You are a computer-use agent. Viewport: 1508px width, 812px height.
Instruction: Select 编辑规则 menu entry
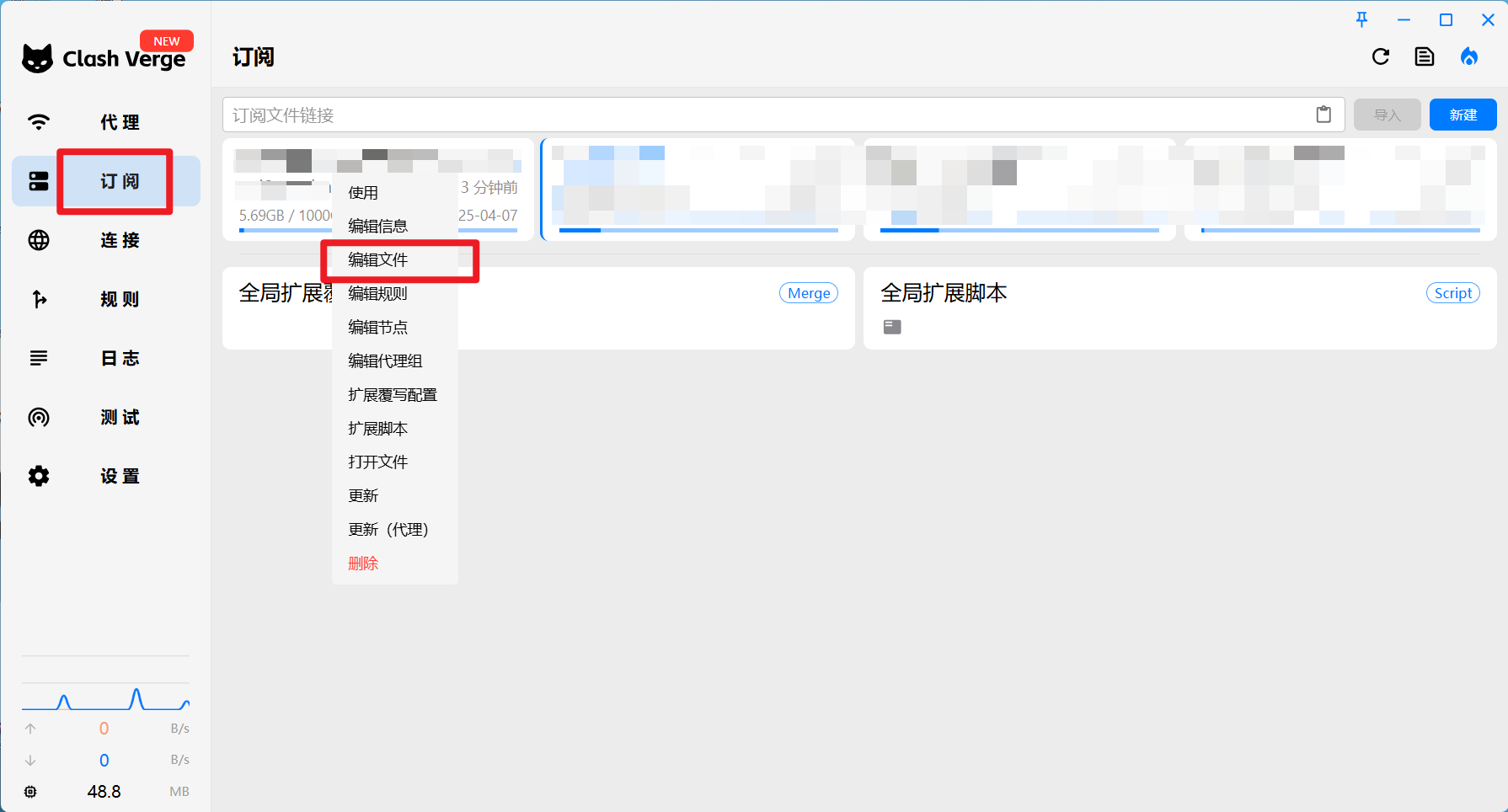tap(395, 293)
